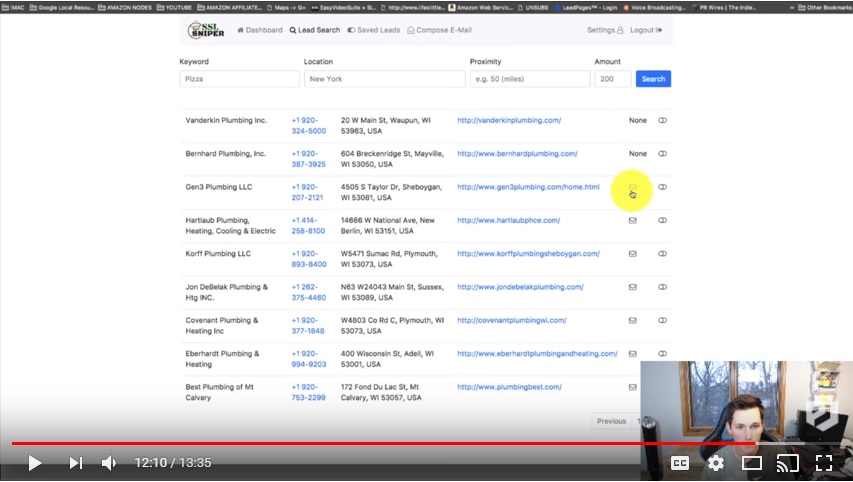
Task: Switch to theater mode
Action: pos(752,463)
